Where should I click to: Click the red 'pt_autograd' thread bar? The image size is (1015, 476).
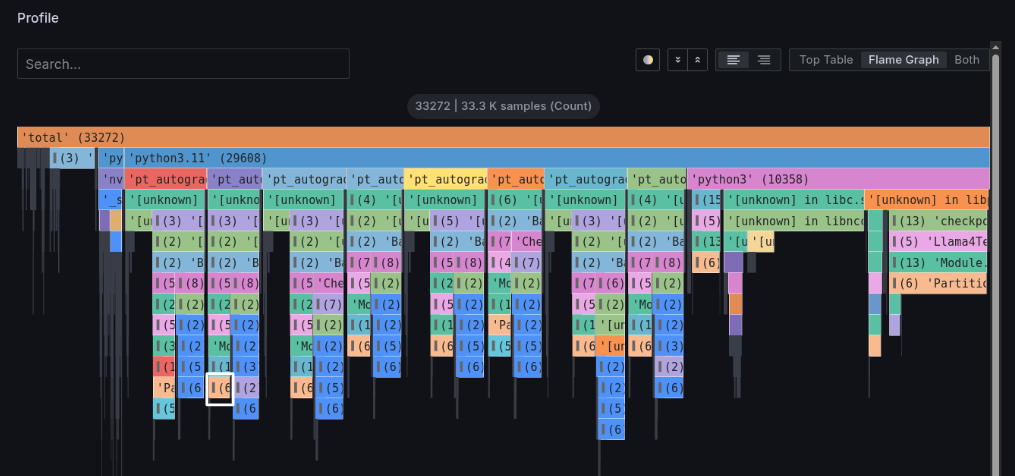click(166, 179)
